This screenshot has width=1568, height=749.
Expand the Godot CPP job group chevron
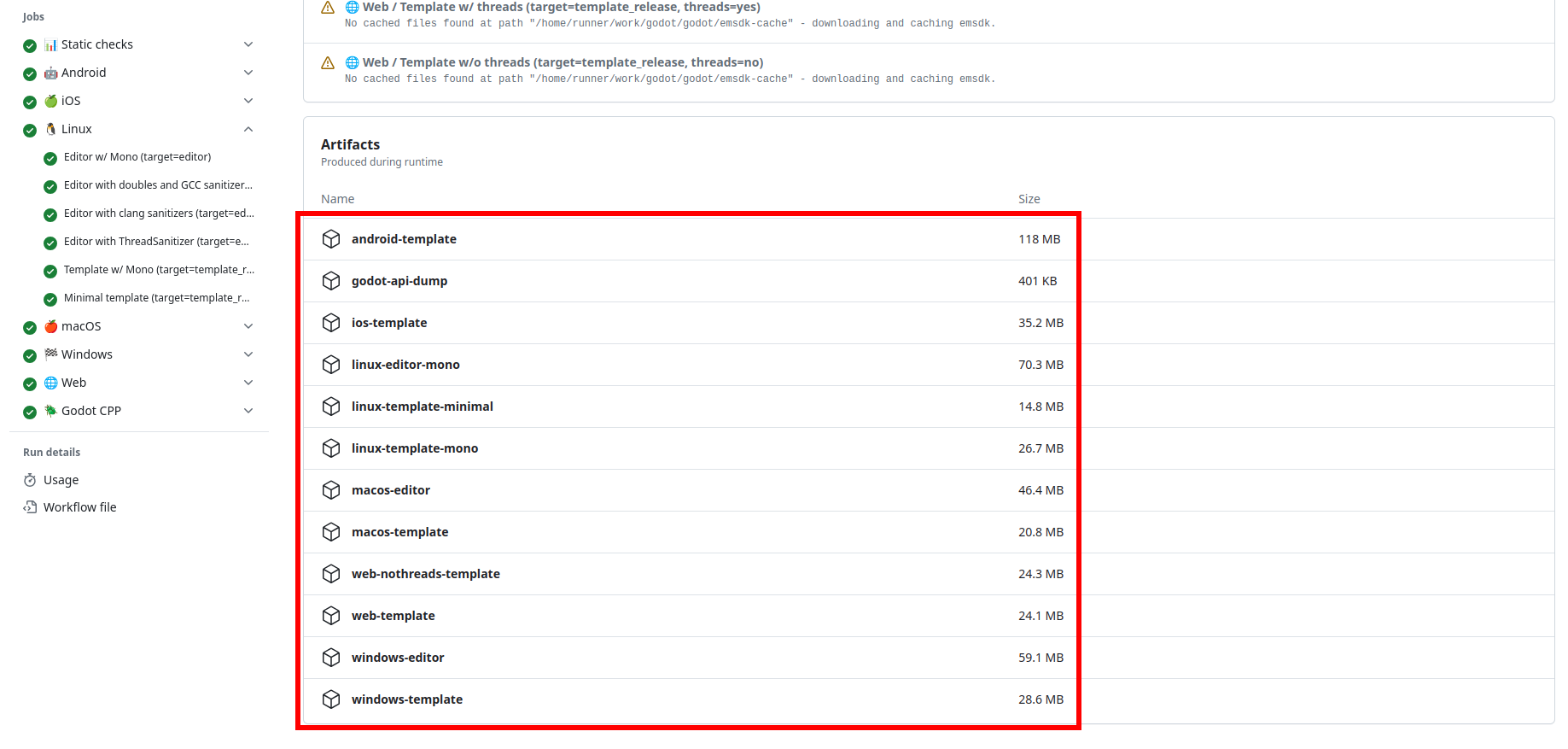pos(248,411)
